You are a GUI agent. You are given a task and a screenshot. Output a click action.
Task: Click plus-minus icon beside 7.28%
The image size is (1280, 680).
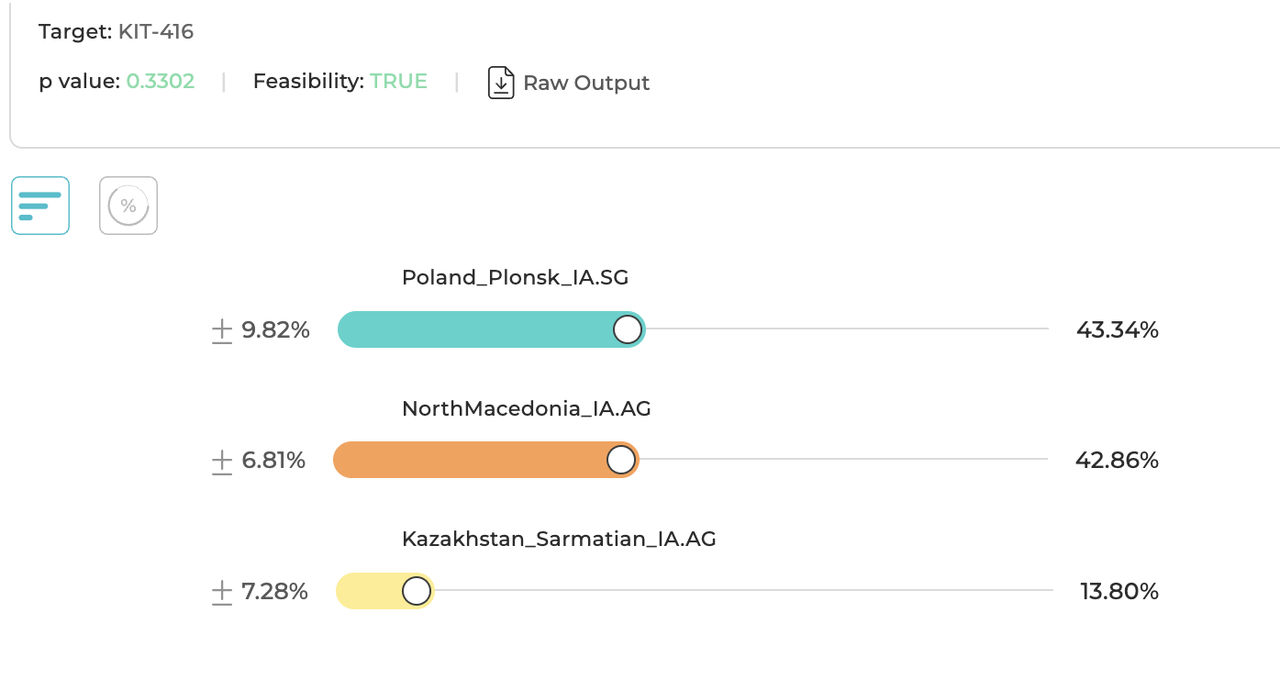click(x=222, y=592)
